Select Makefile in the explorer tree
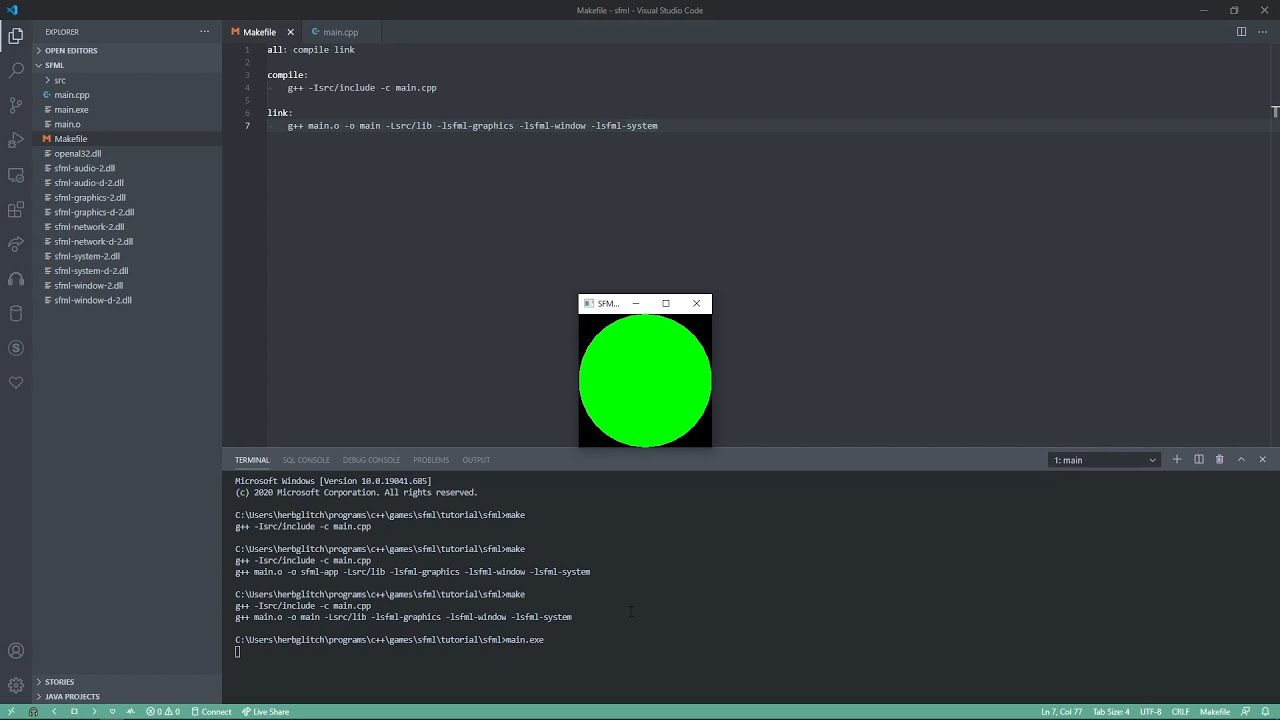 coord(127,139)
